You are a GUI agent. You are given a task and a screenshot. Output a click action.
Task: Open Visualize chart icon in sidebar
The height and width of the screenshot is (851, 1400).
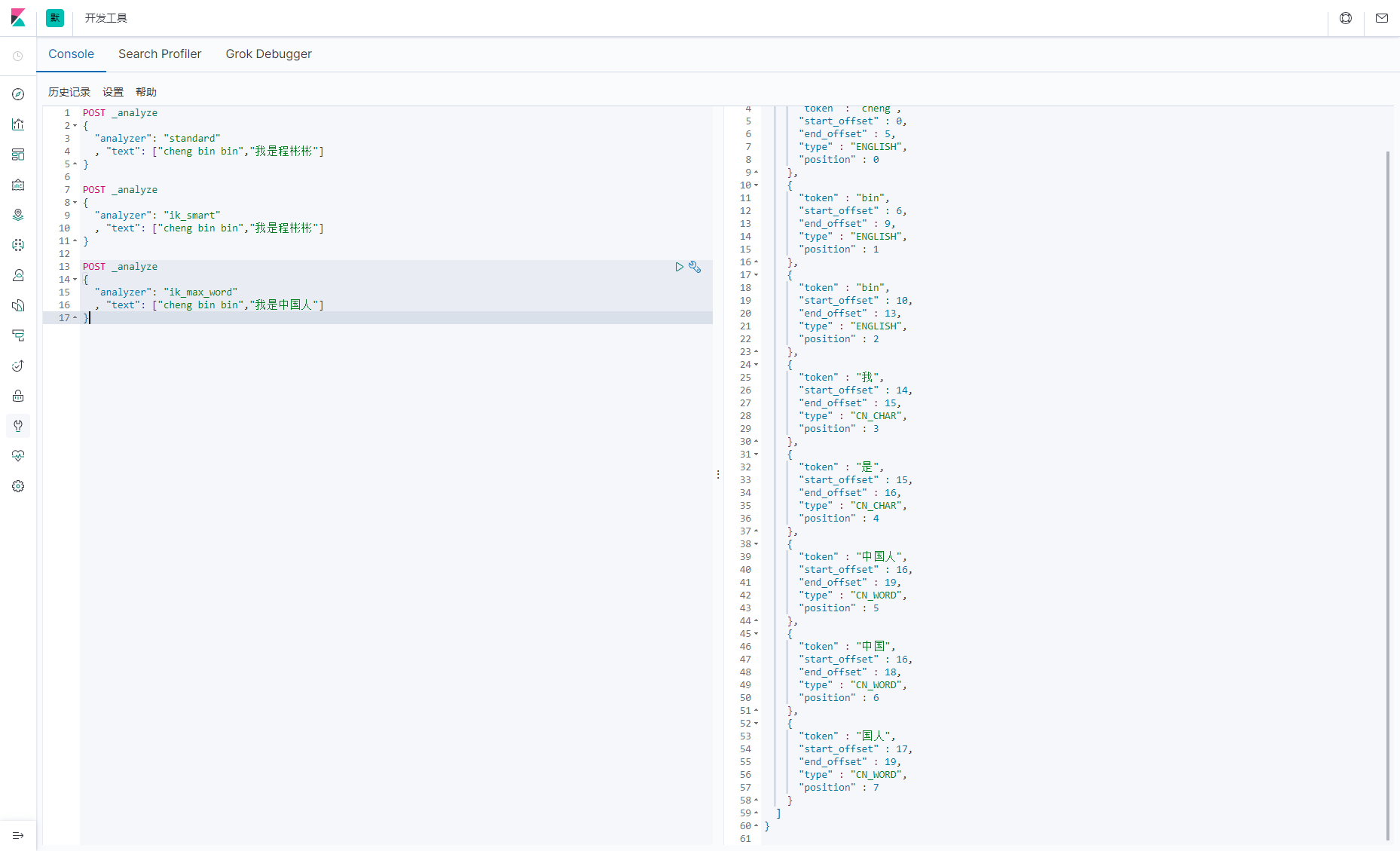pos(18,124)
